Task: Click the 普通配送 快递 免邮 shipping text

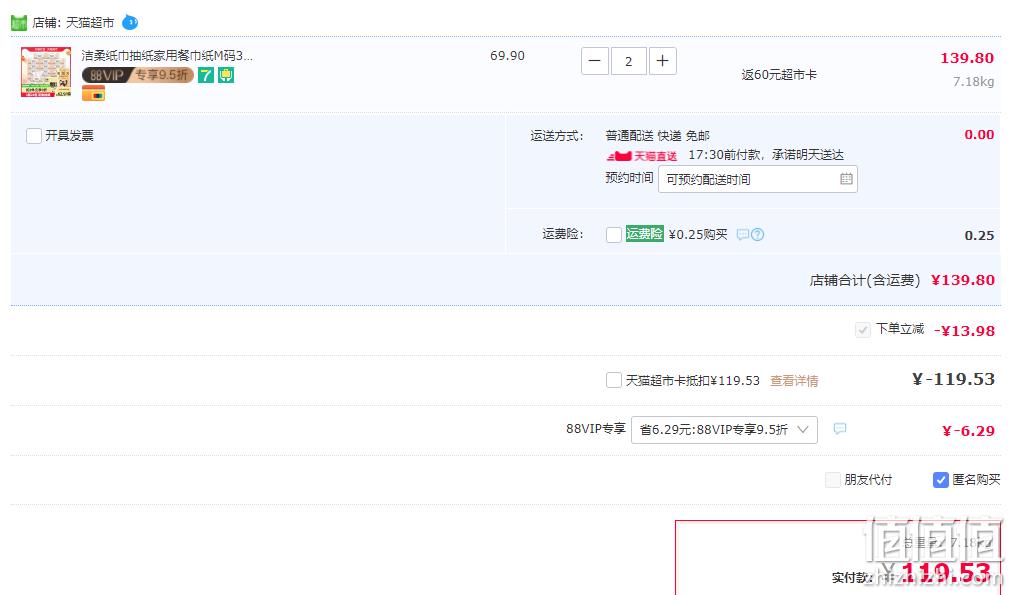Action: [658, 136]
